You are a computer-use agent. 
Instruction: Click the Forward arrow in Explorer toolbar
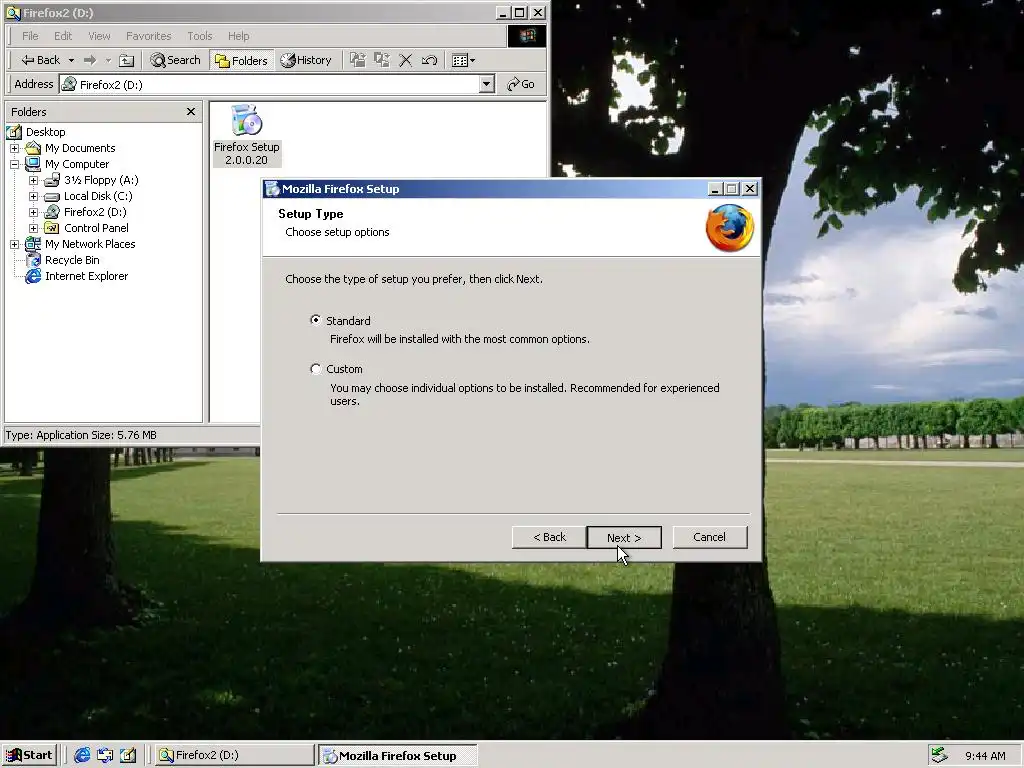point(90,60)
